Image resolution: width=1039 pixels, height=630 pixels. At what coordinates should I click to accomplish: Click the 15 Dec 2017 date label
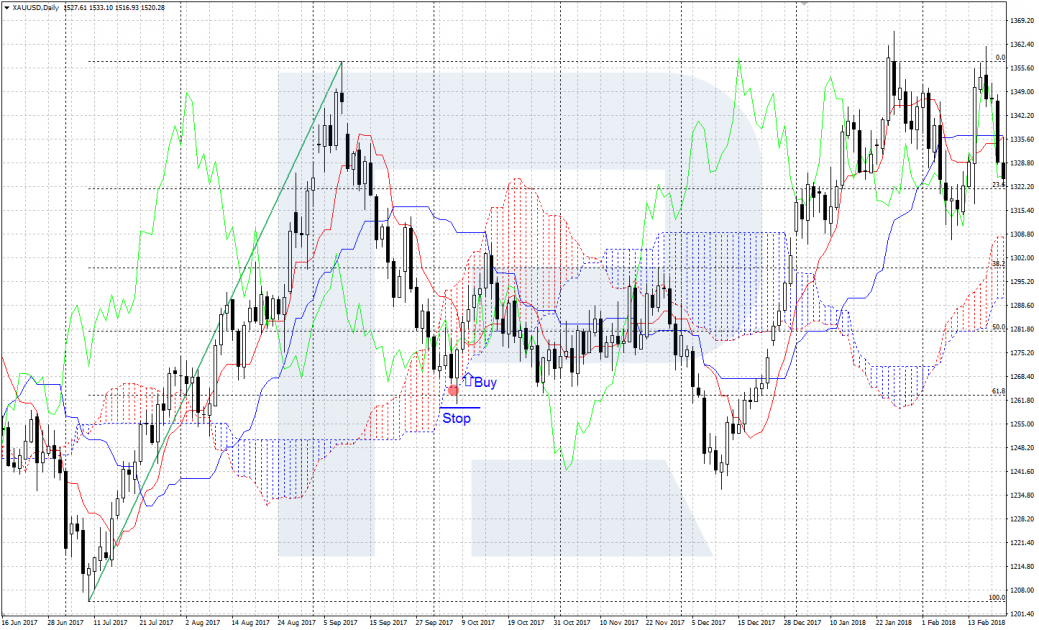point(757,623)
